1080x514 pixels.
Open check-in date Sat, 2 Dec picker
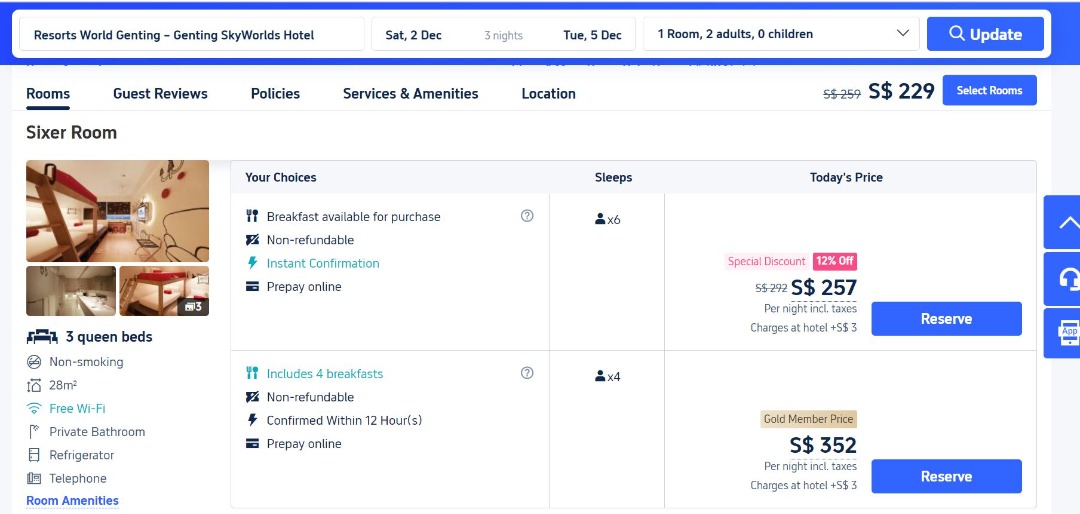point(413,35)
